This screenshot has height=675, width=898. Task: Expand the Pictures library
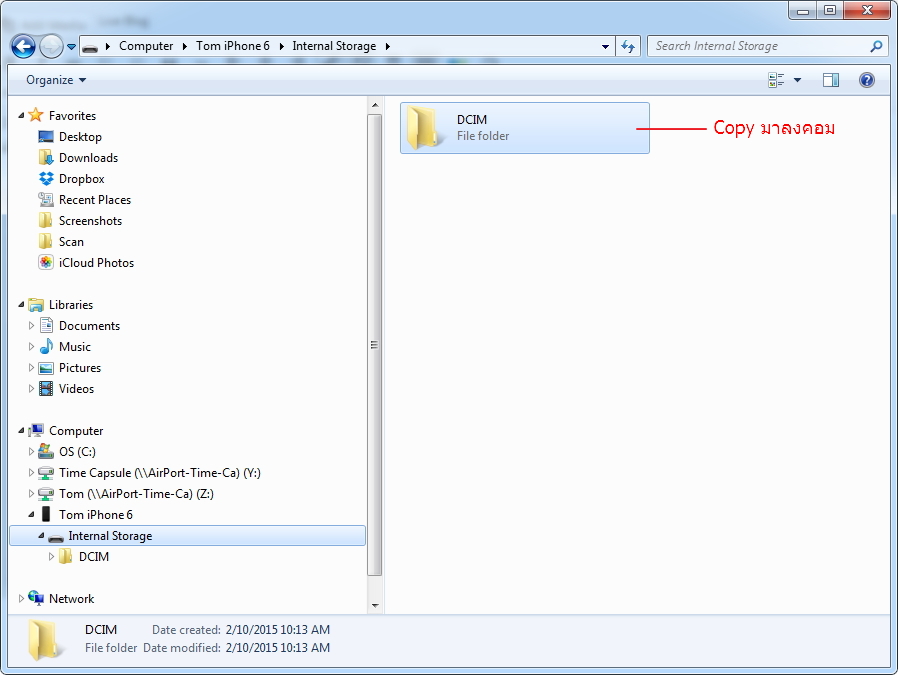tap(31, 368)
